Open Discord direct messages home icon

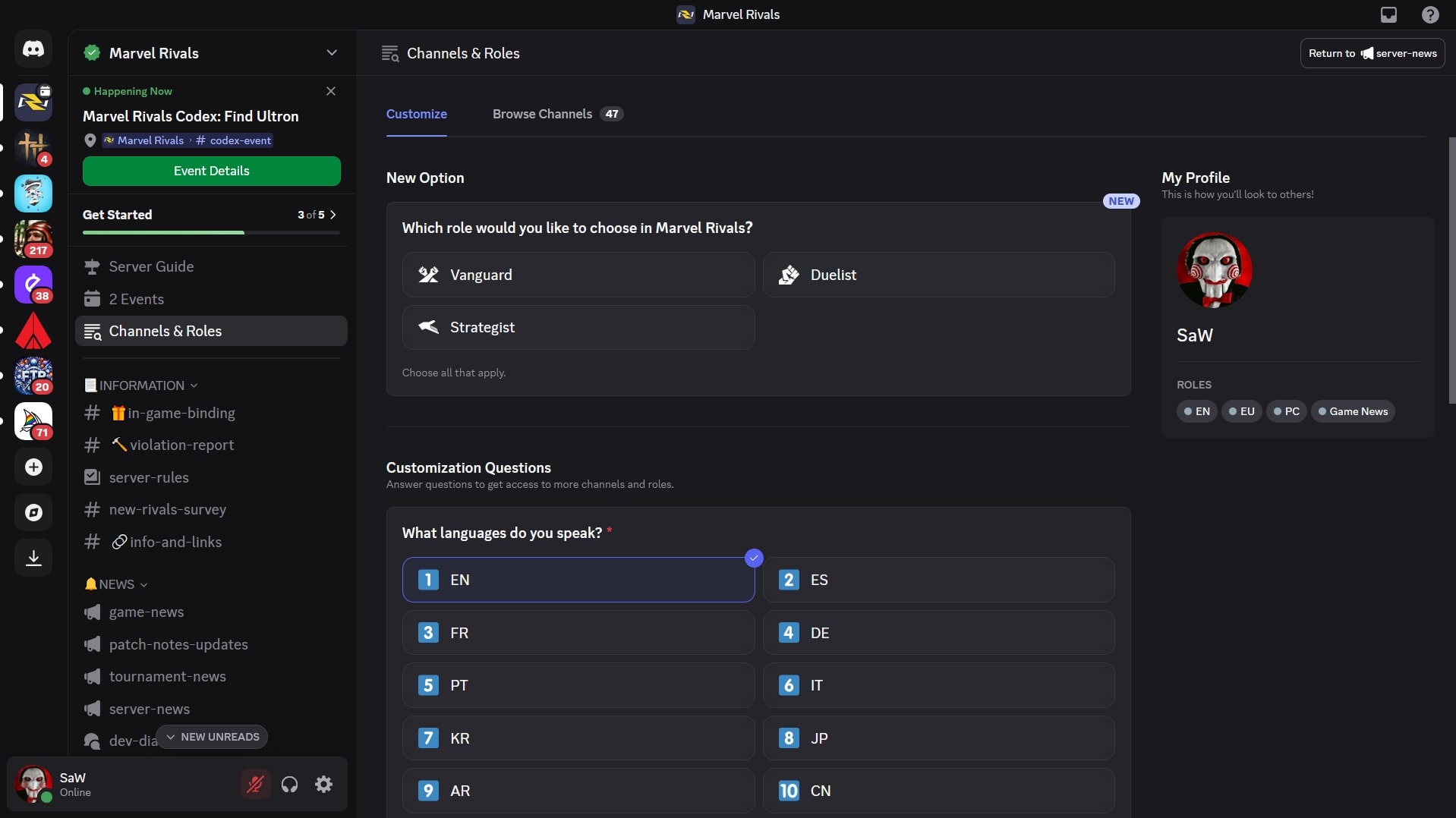click(x=33, y=49)
